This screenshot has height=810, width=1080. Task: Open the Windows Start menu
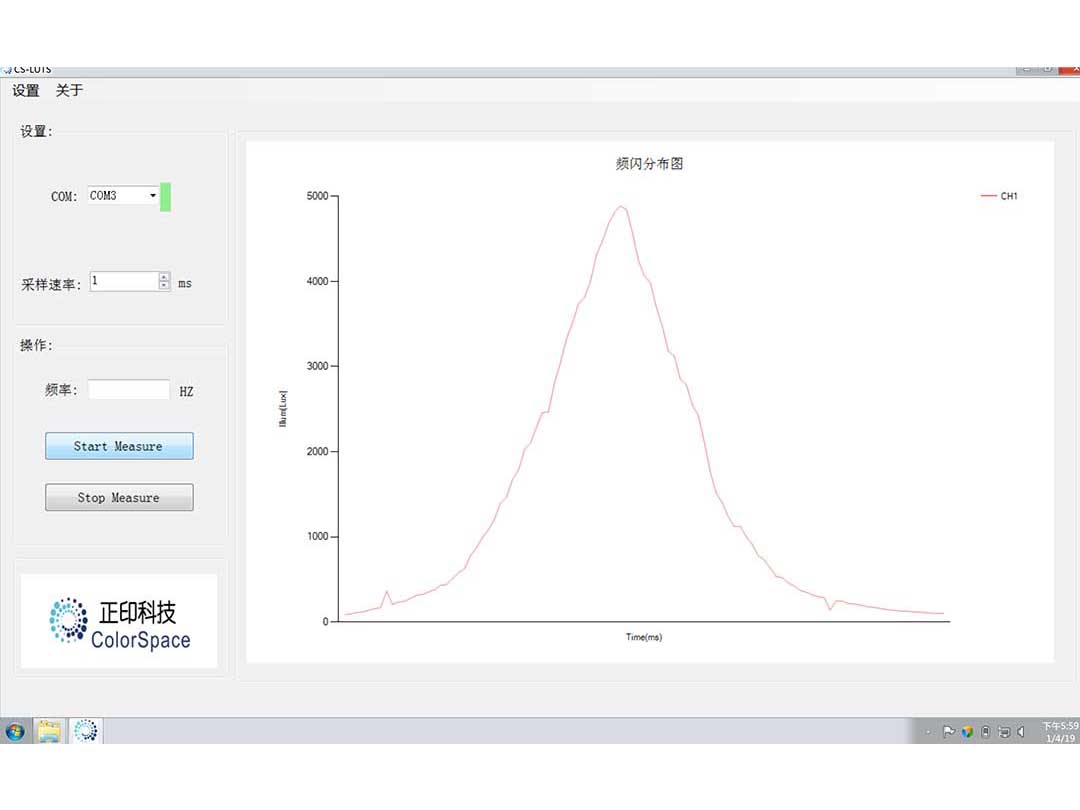[x=15, y=732]
